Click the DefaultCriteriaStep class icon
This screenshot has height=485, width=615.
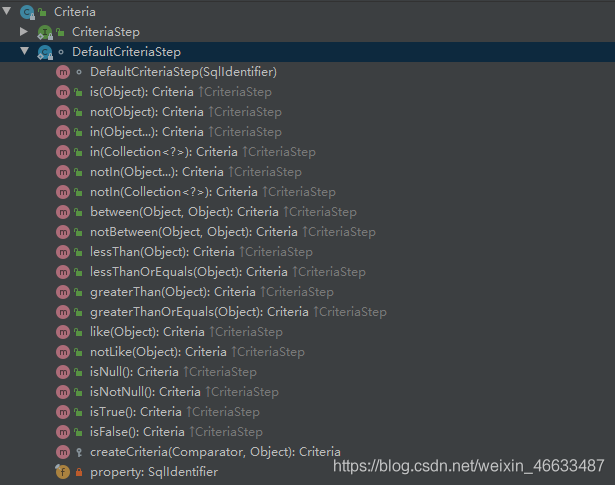[44, 51]
